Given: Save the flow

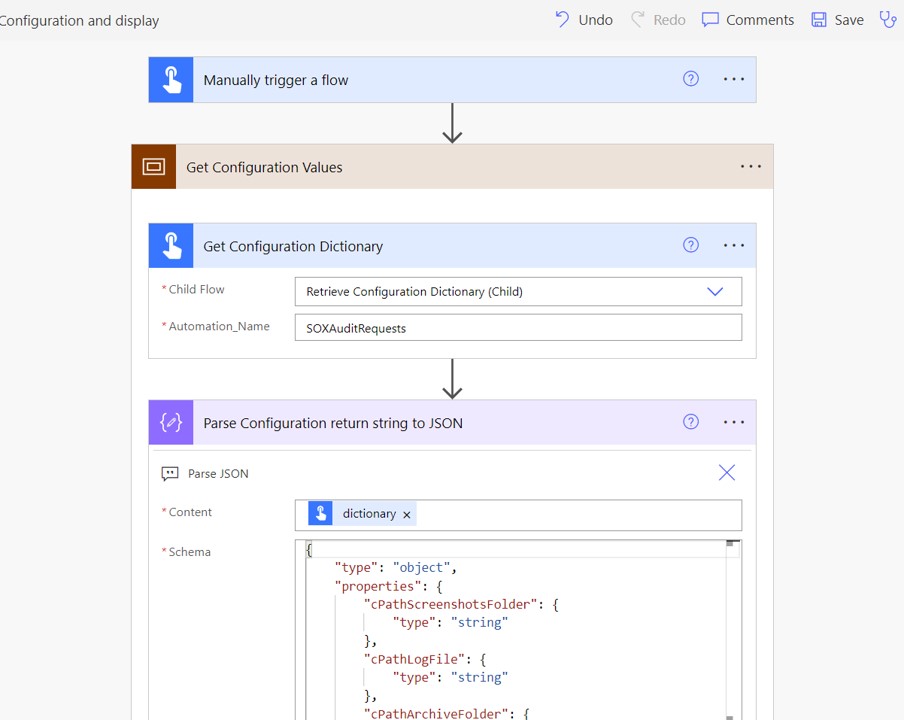Looking at the screenshot, I should click(838, 20).
